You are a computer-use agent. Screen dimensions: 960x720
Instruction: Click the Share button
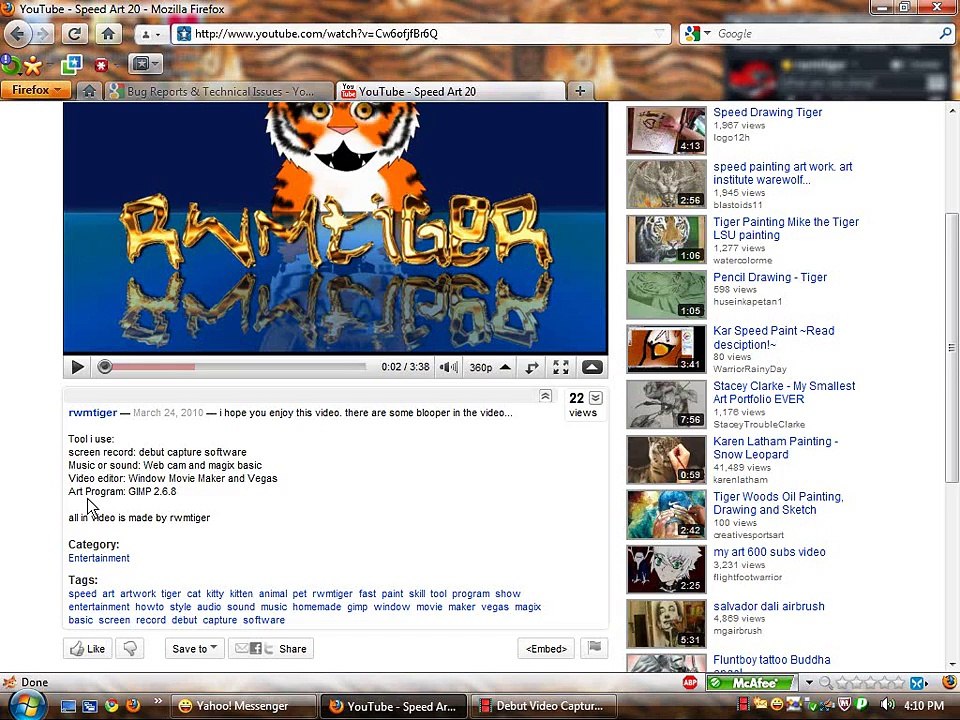271,648
